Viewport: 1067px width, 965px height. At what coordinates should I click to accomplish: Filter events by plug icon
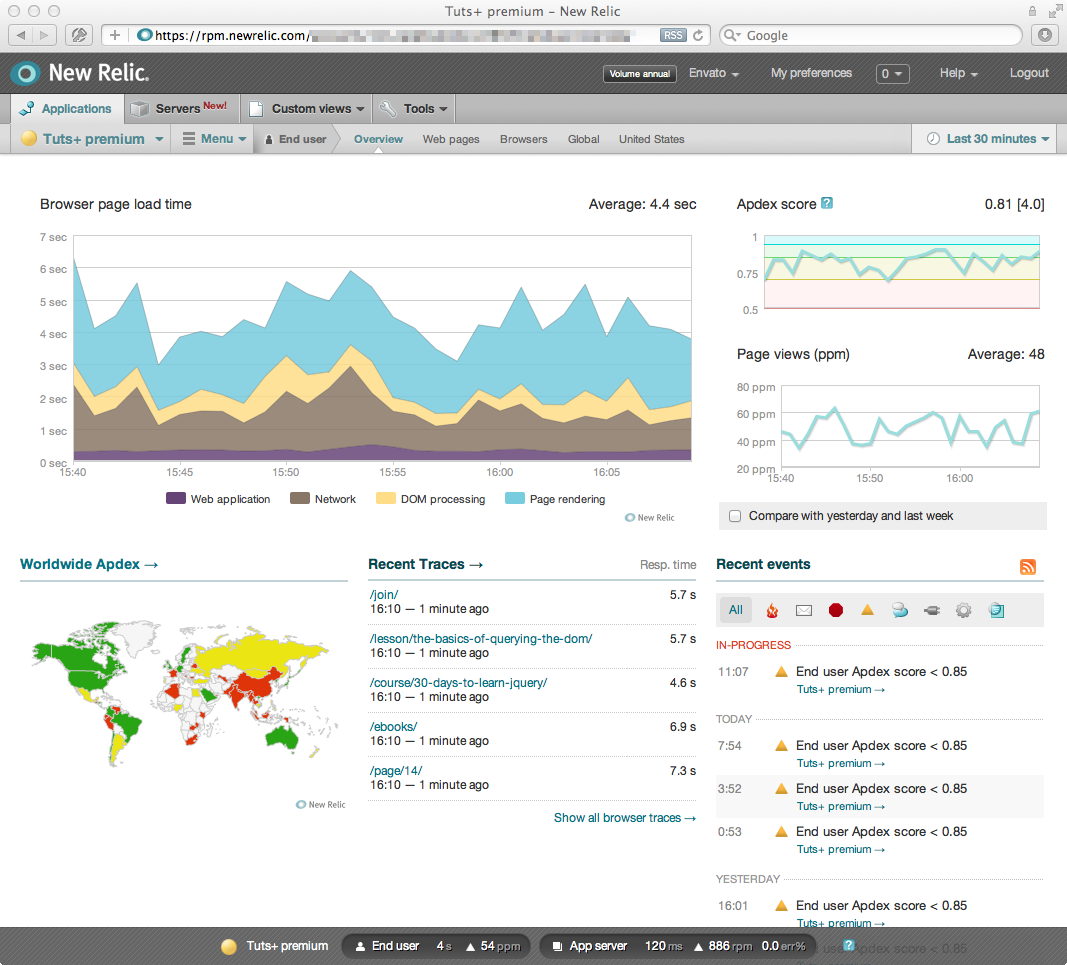932,610
